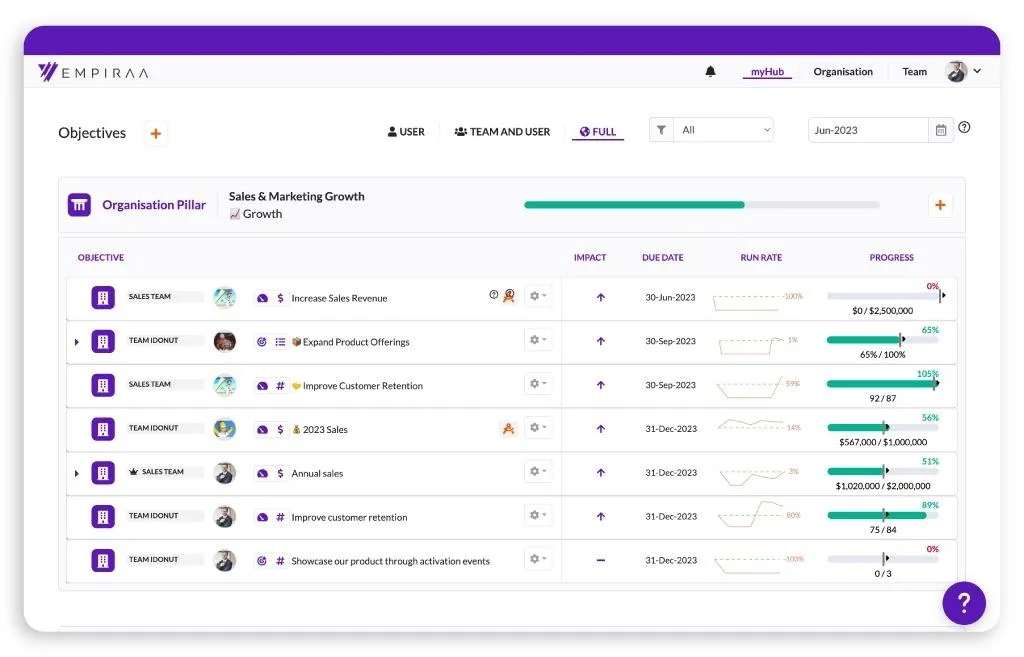
Task: Expand the Annual sales objective row
Action: pyautogui.click(x=76, y=473)
